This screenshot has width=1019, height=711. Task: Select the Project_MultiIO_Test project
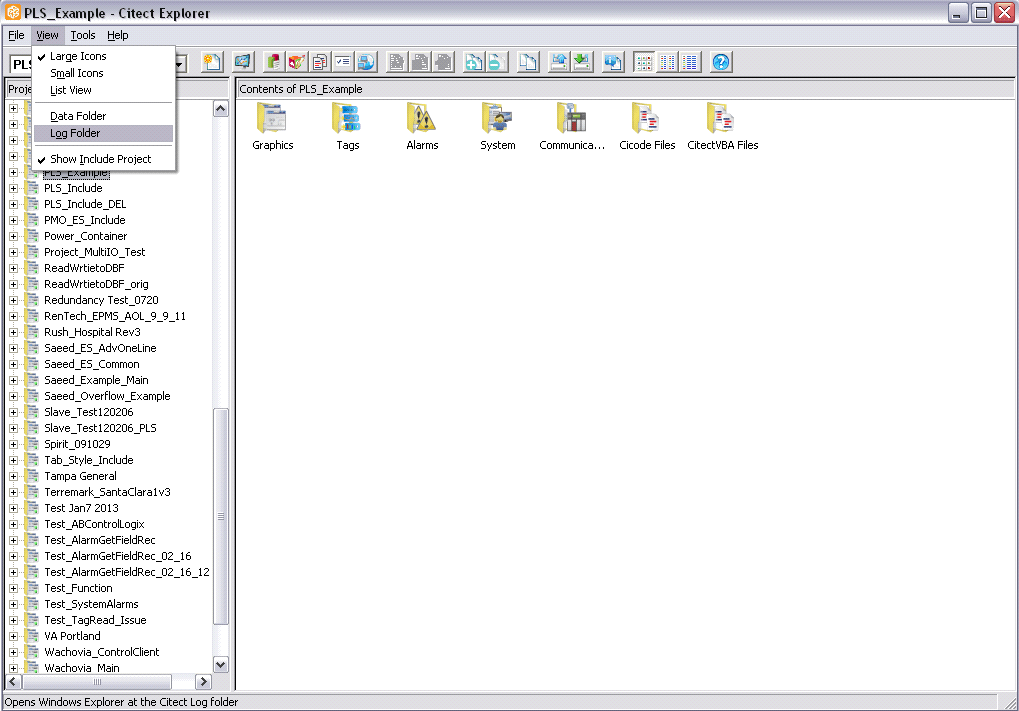94,252
